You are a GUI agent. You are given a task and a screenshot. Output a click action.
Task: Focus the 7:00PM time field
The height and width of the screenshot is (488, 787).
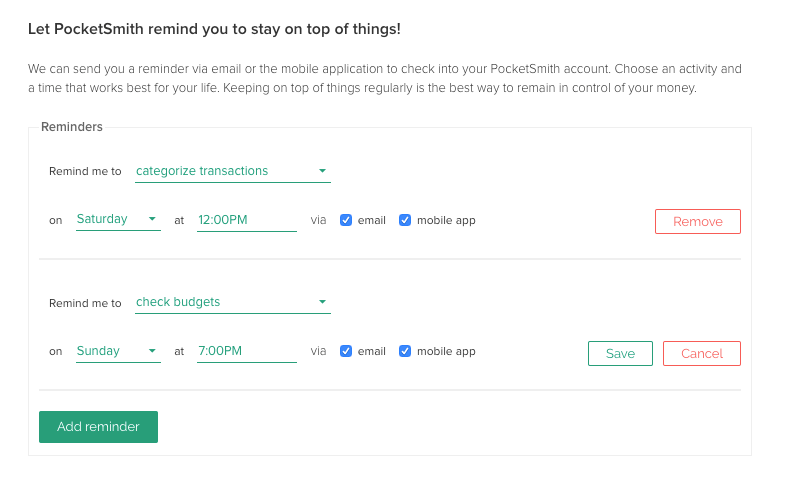coord(246,351)
